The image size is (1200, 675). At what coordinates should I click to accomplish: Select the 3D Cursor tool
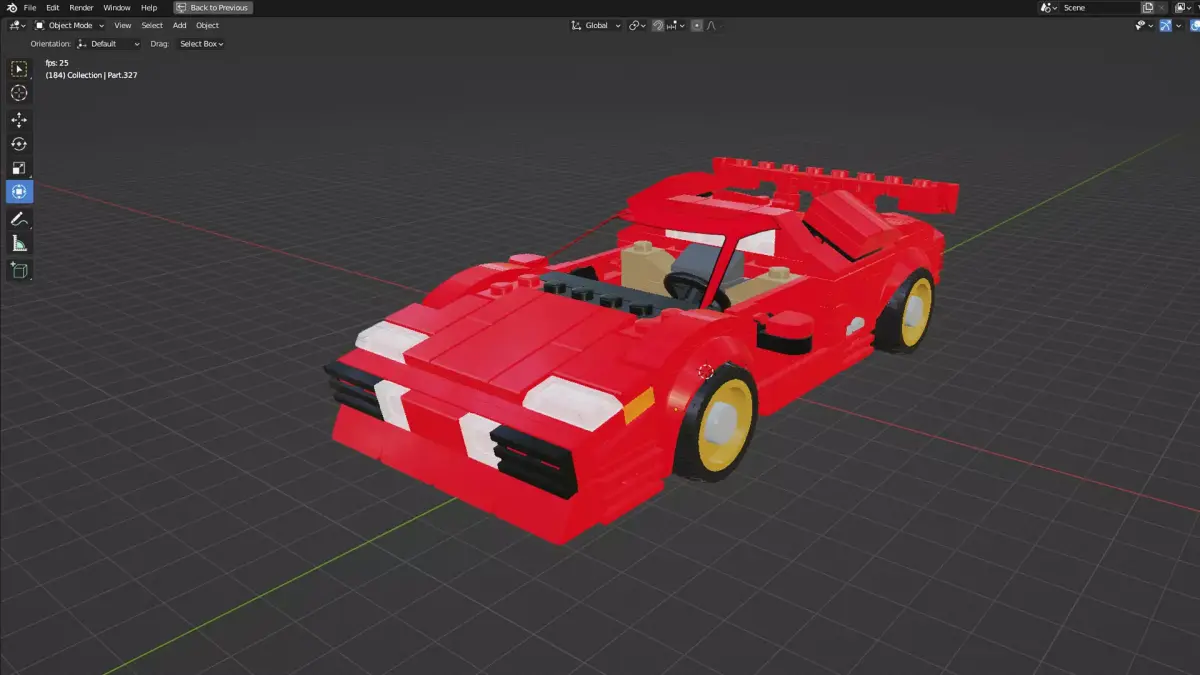pos(19,93)
